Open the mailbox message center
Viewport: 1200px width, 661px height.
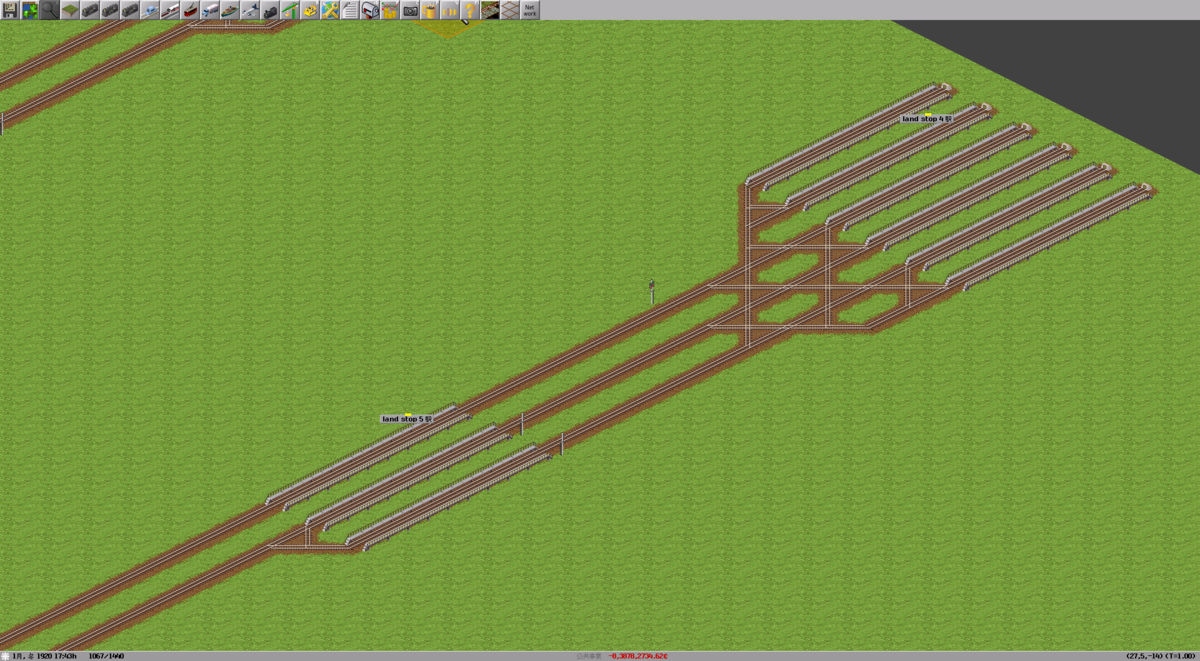tap(370, 10)
